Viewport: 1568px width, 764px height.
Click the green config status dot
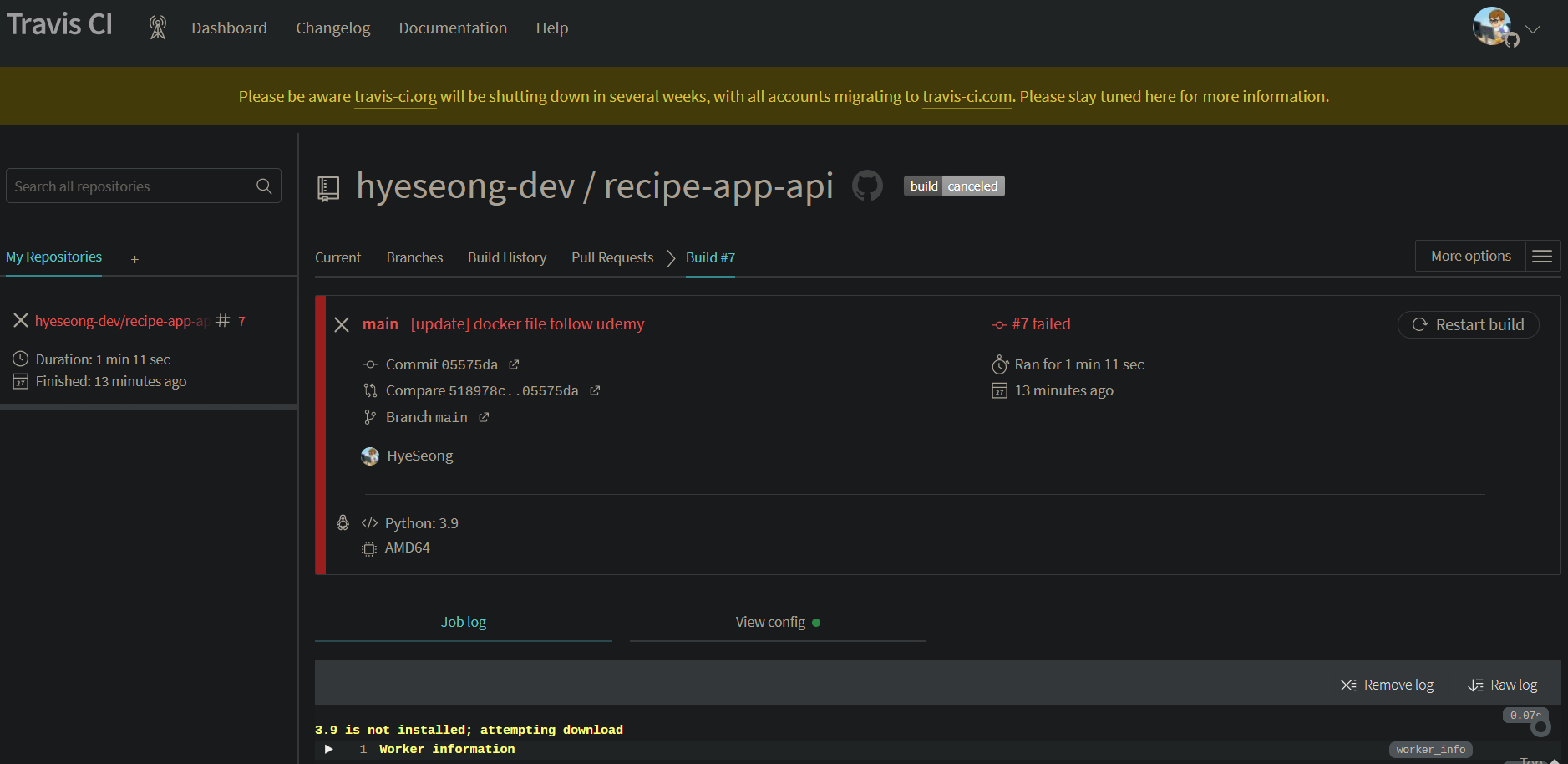coord(816,622)
